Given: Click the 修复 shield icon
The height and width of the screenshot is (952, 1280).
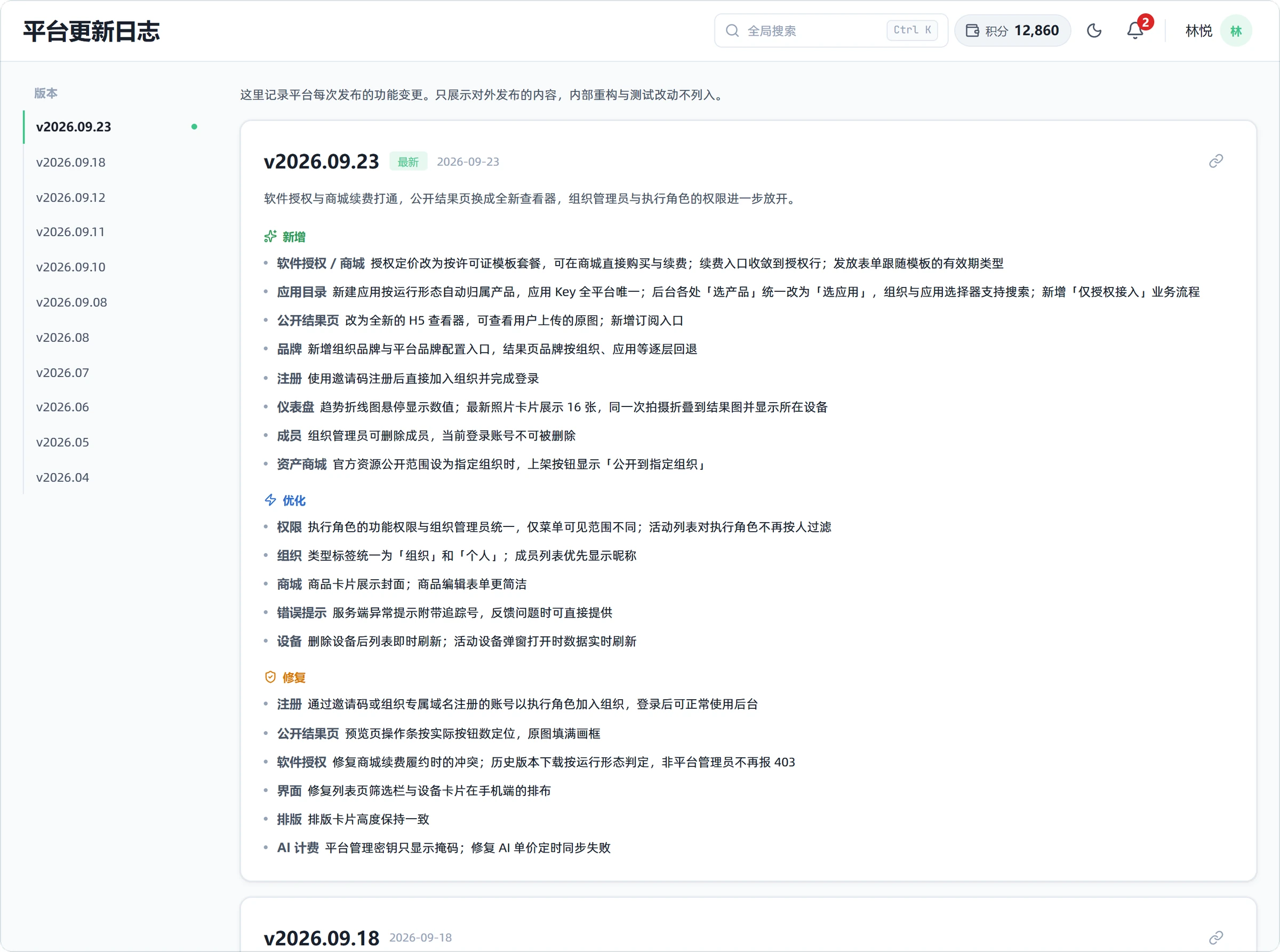Looking at the screenshot, I should pos(270,677).
